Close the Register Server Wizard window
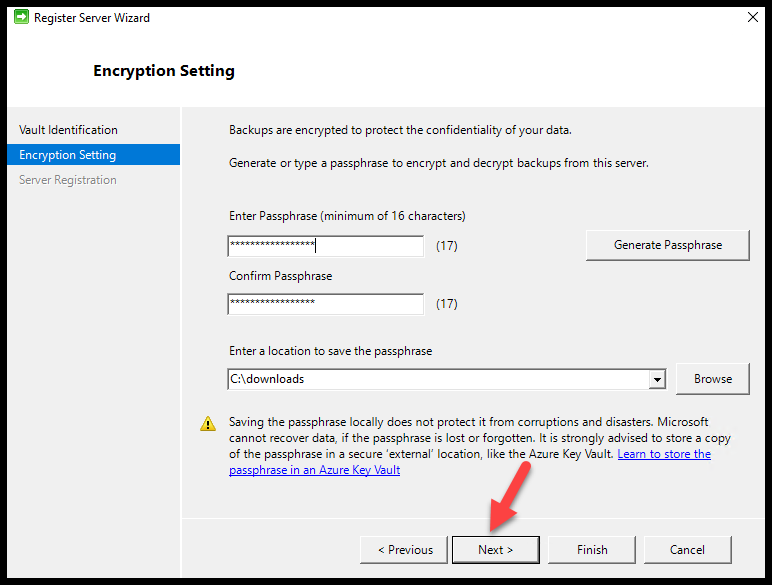Screen dimensions: 772x585 click(x=750, y=17)
